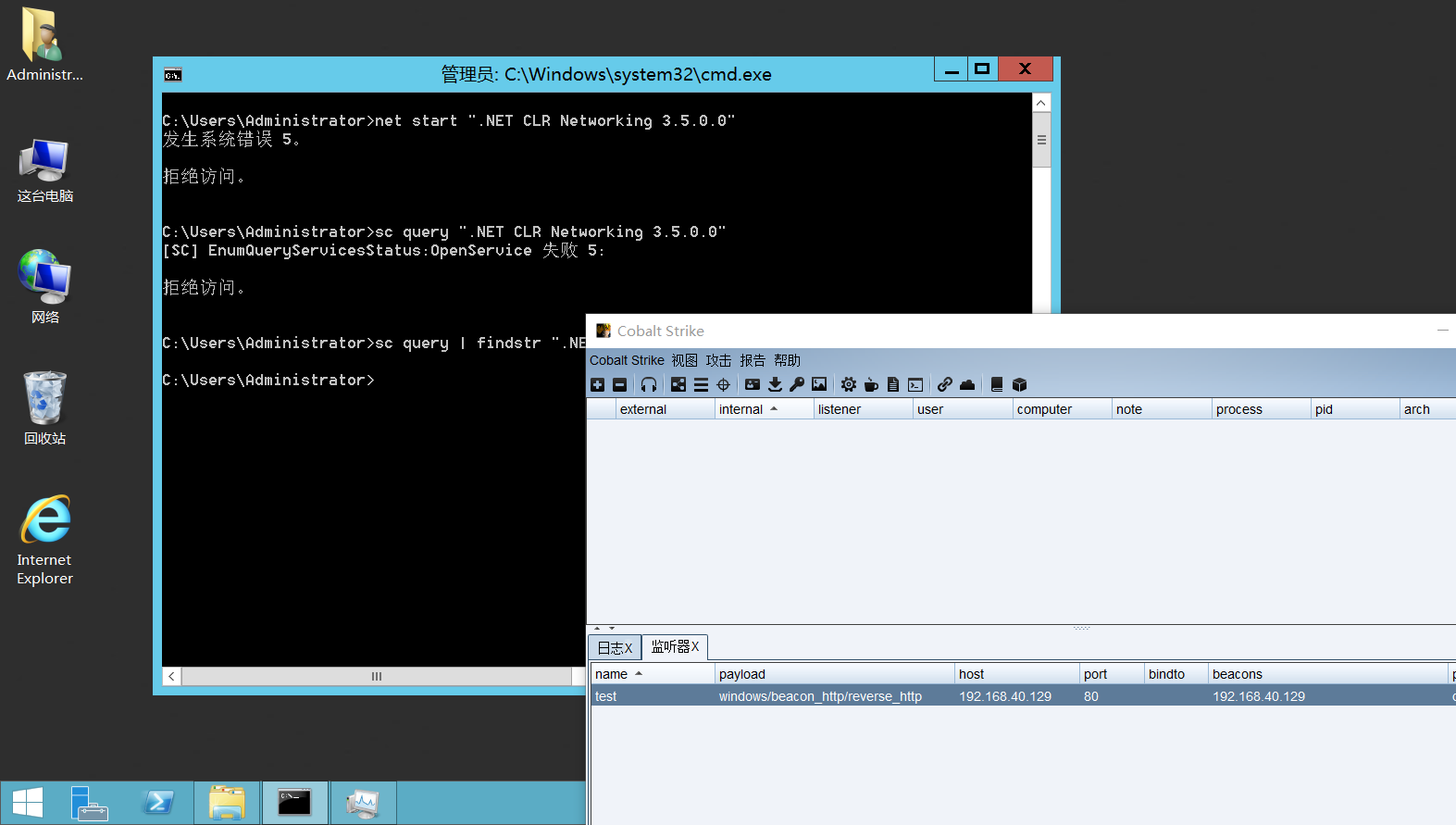Screen dimensions: 1456x825
Task: Open the 帮助 menu
Action: click(787, 360)
